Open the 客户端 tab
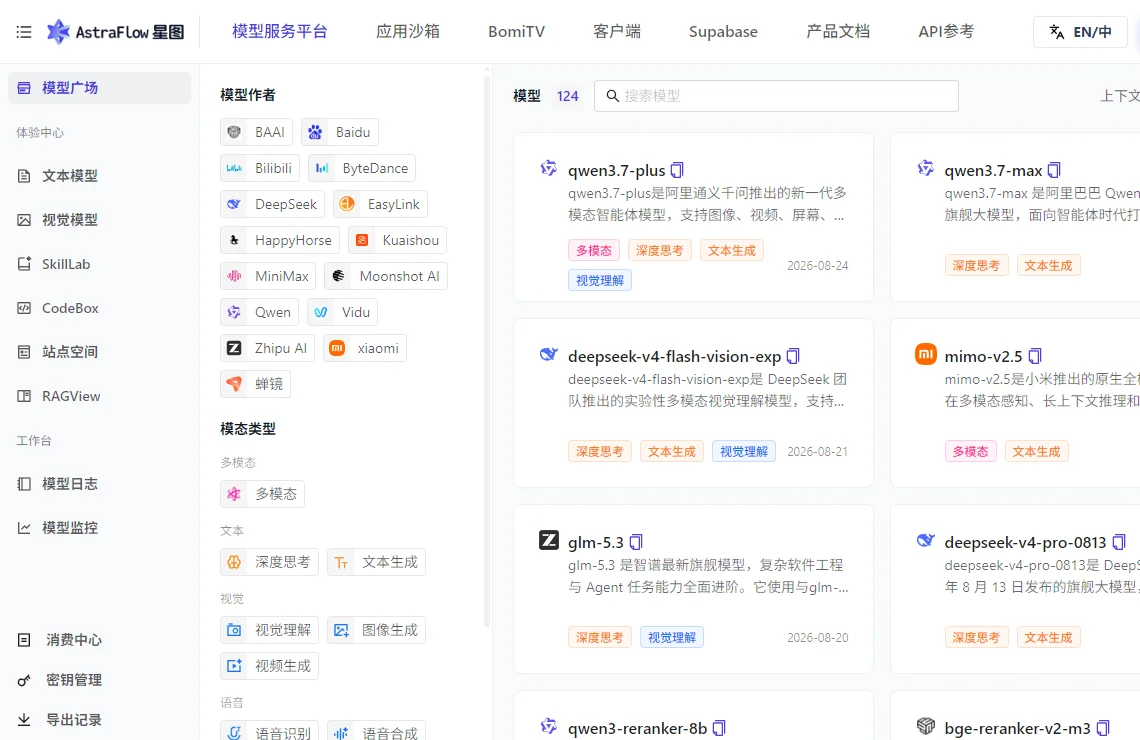The width and height of the screenshot is (1140, 740). pos(617,31)
